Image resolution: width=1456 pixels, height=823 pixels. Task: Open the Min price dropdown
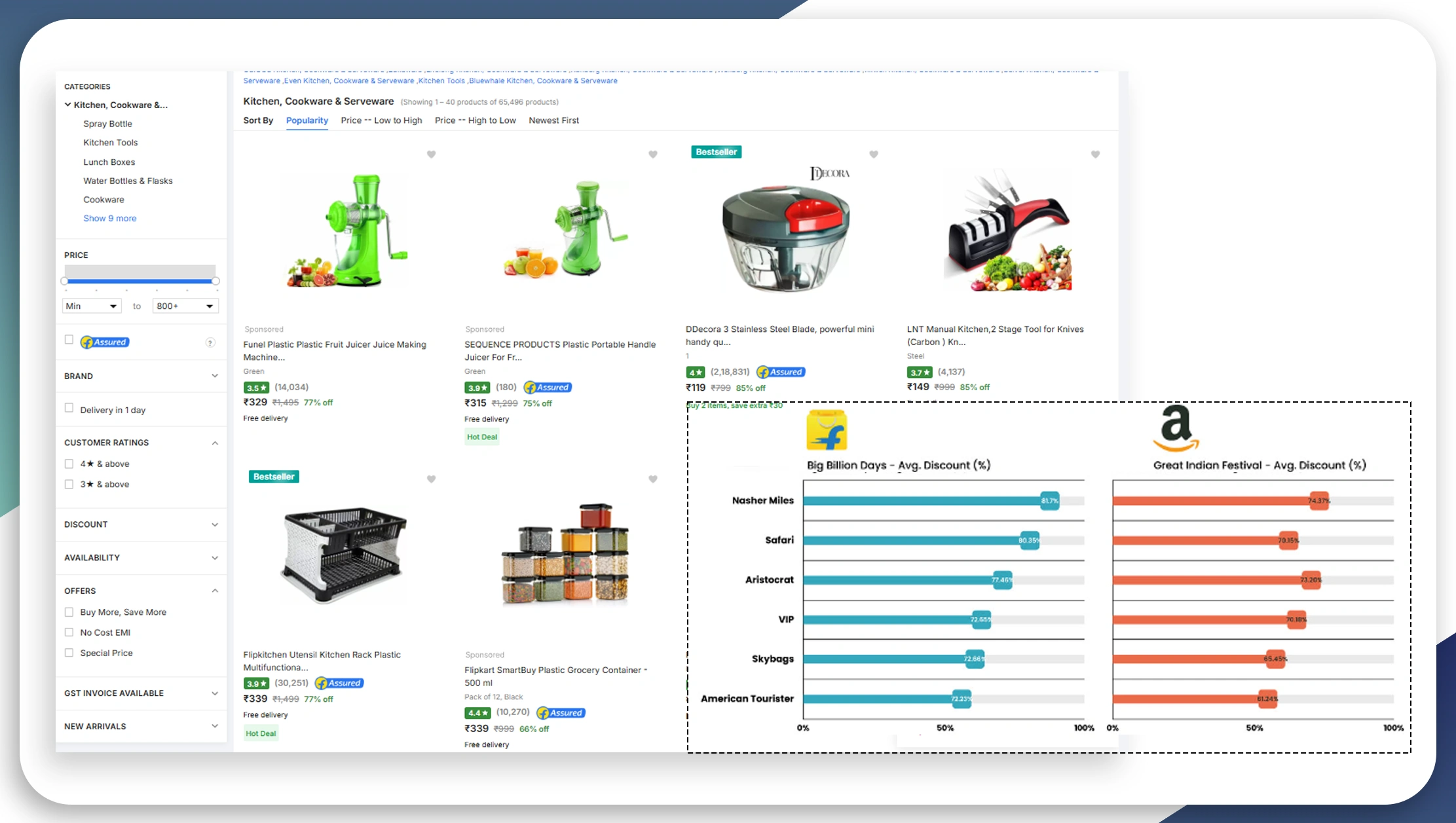[x=92, y=306]
